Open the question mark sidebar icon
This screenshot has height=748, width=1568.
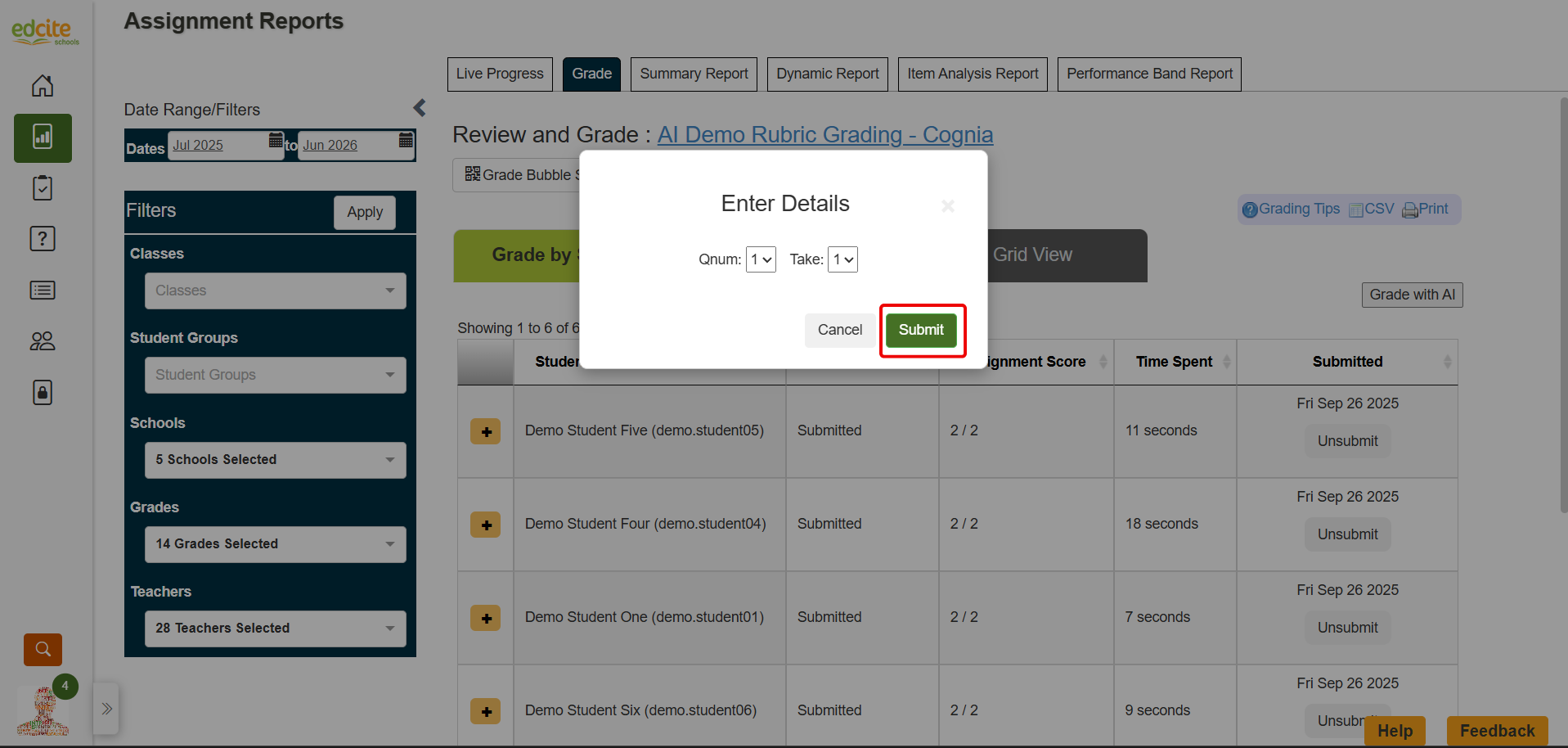pos(43,239)
